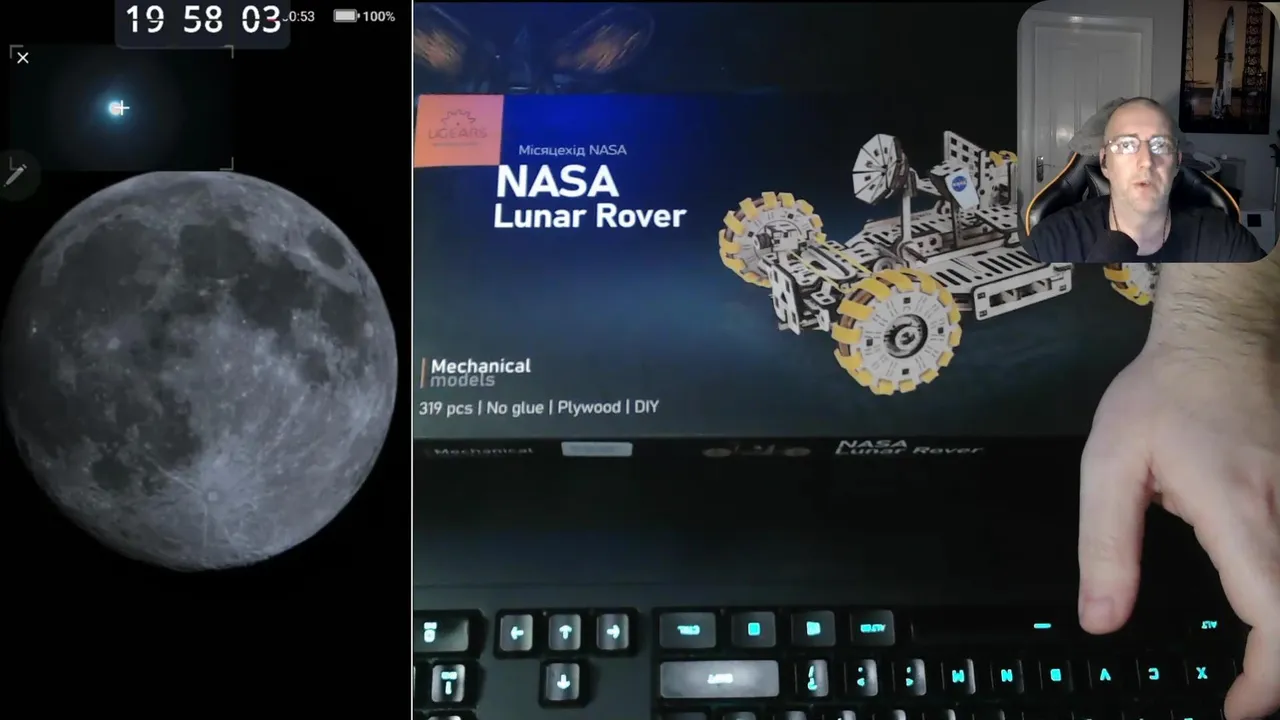Click the 'Mechanical models' label

480,372
